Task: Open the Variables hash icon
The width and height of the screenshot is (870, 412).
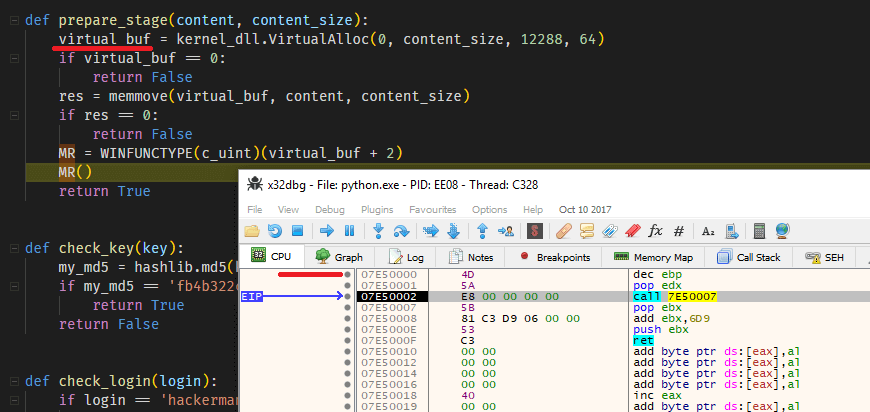Action: click(x=679, y=231)
